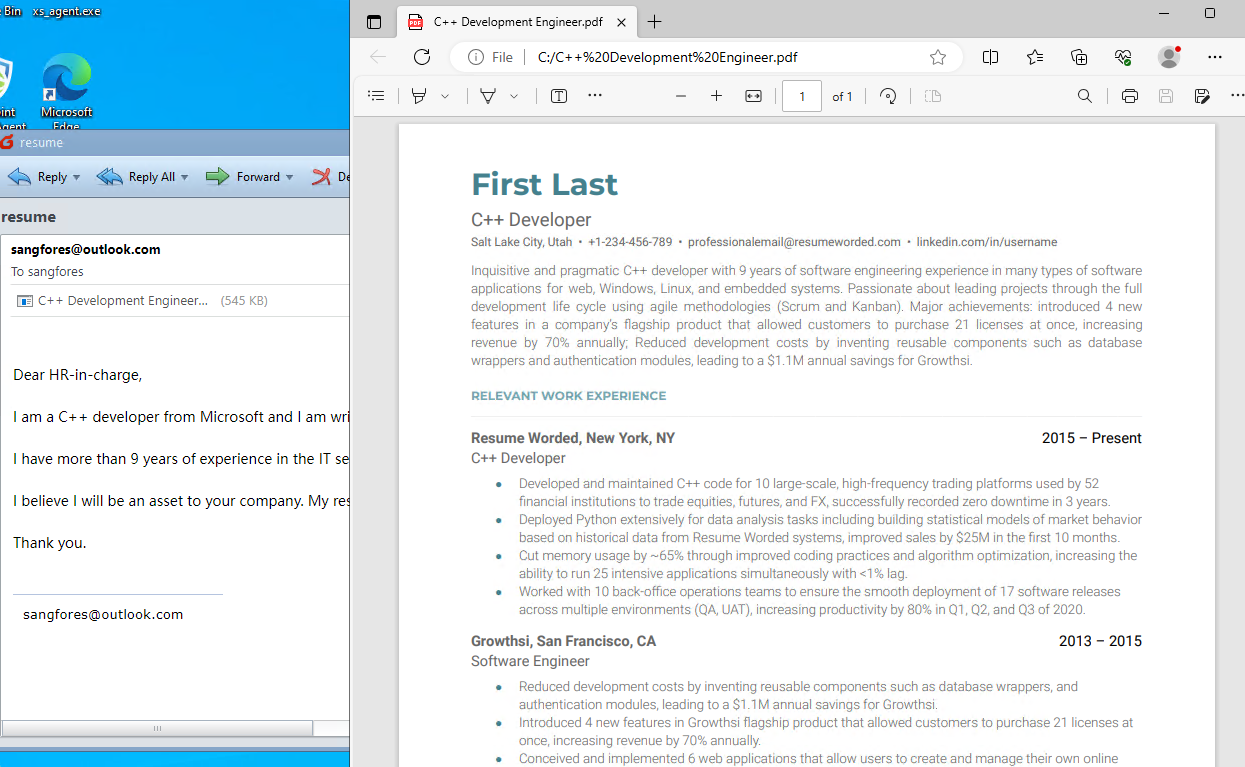The height and width of the screenshot is (767, 1245).
Task: Expand the highlight color dropdown arrow
Action: pyautogui.click(x=445, y=96)
